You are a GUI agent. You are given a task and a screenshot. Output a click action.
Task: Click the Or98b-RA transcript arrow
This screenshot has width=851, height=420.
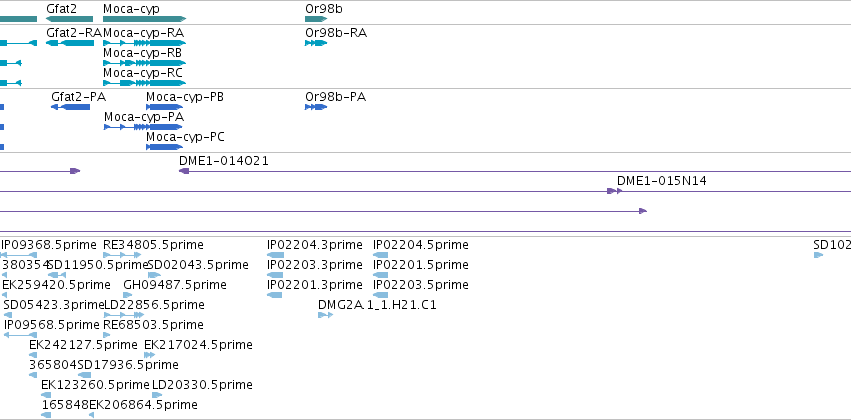(x=316, y=43)
